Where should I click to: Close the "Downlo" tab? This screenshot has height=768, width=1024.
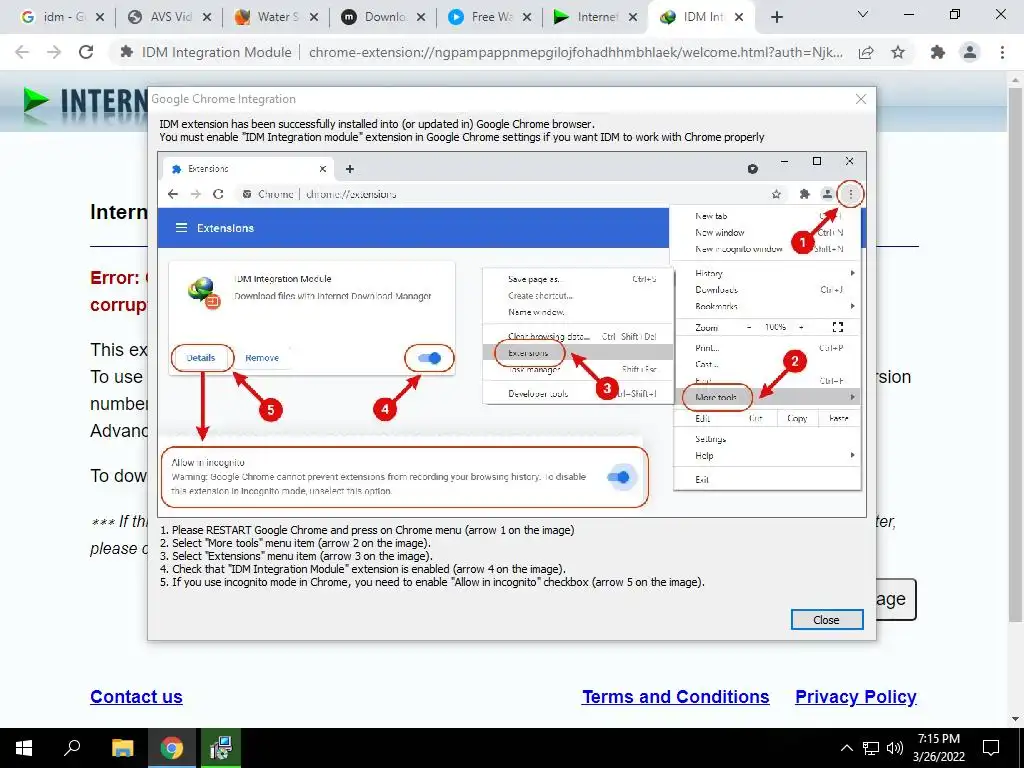[421, 18]
